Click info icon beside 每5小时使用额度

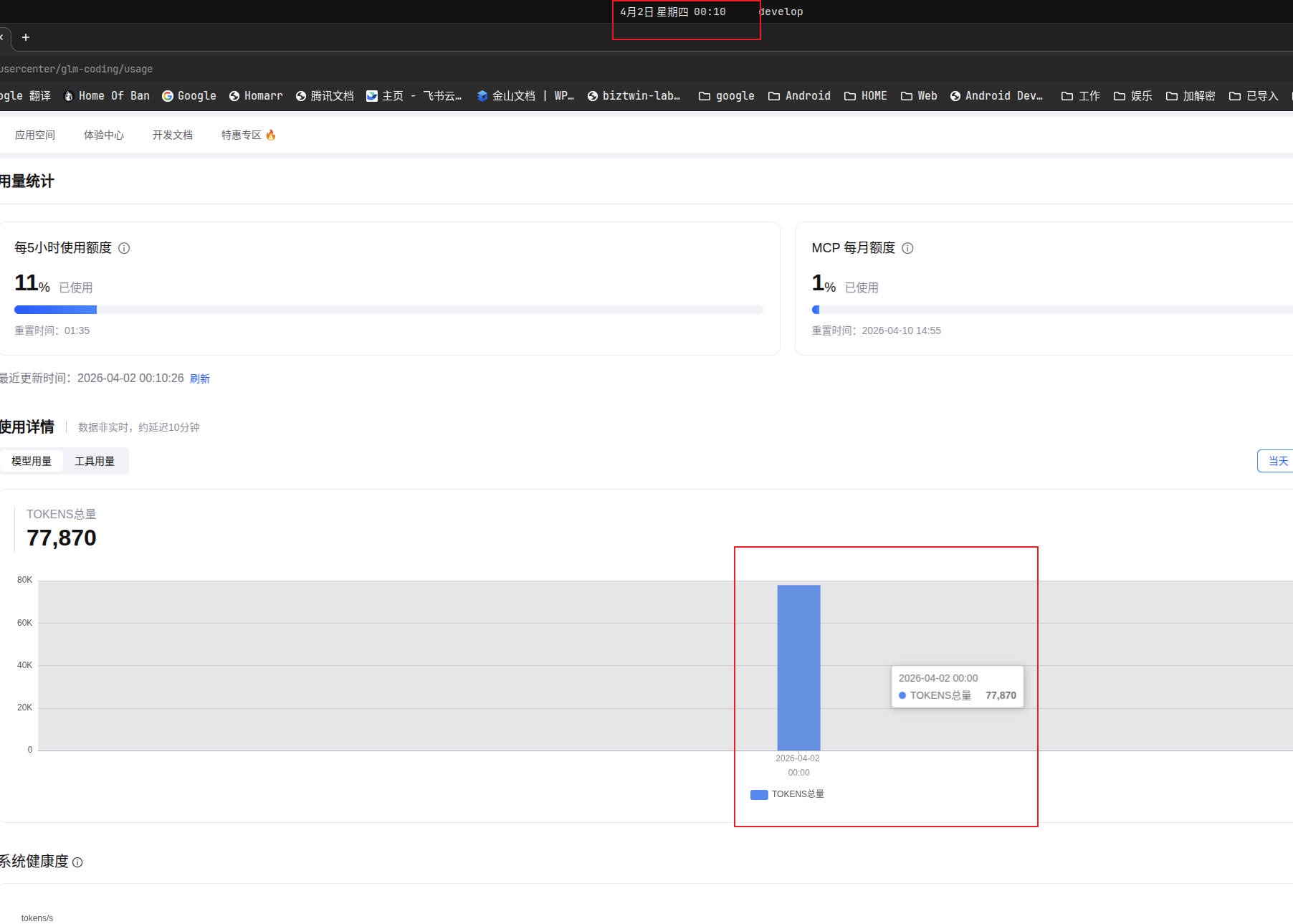coord(124,248)
